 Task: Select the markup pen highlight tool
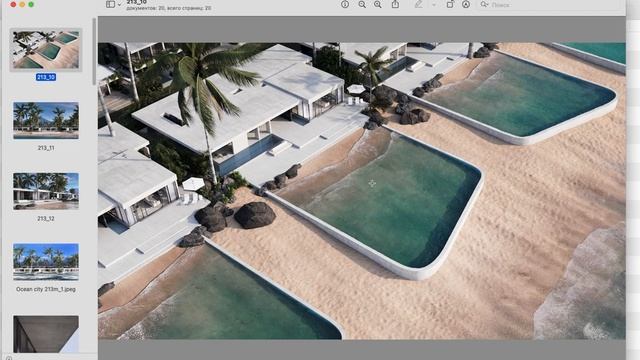click(419, 4)
